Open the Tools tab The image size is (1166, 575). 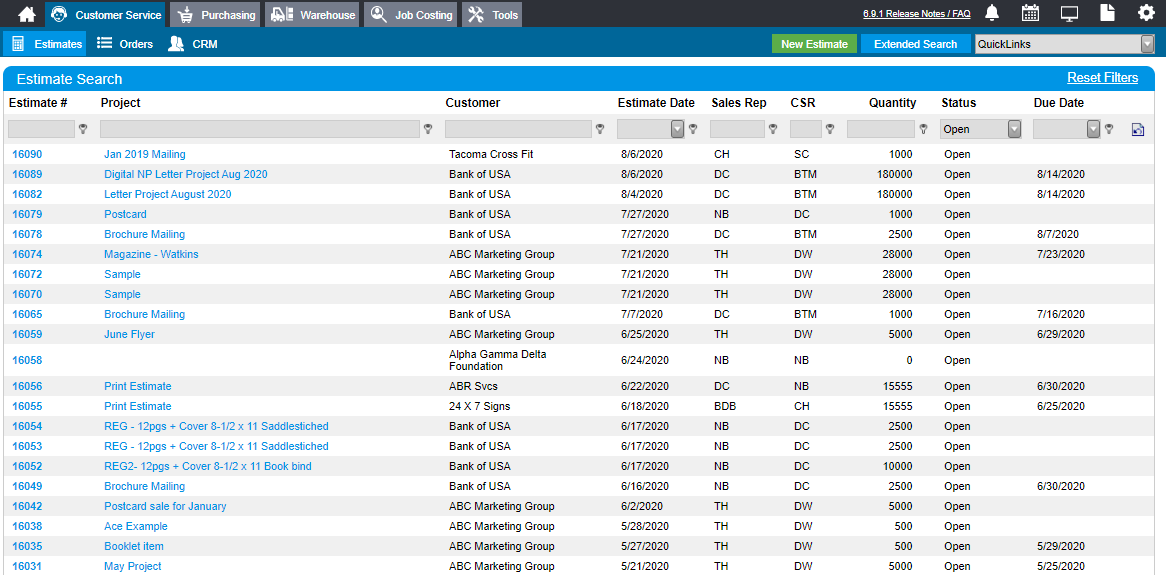[492, 15]
